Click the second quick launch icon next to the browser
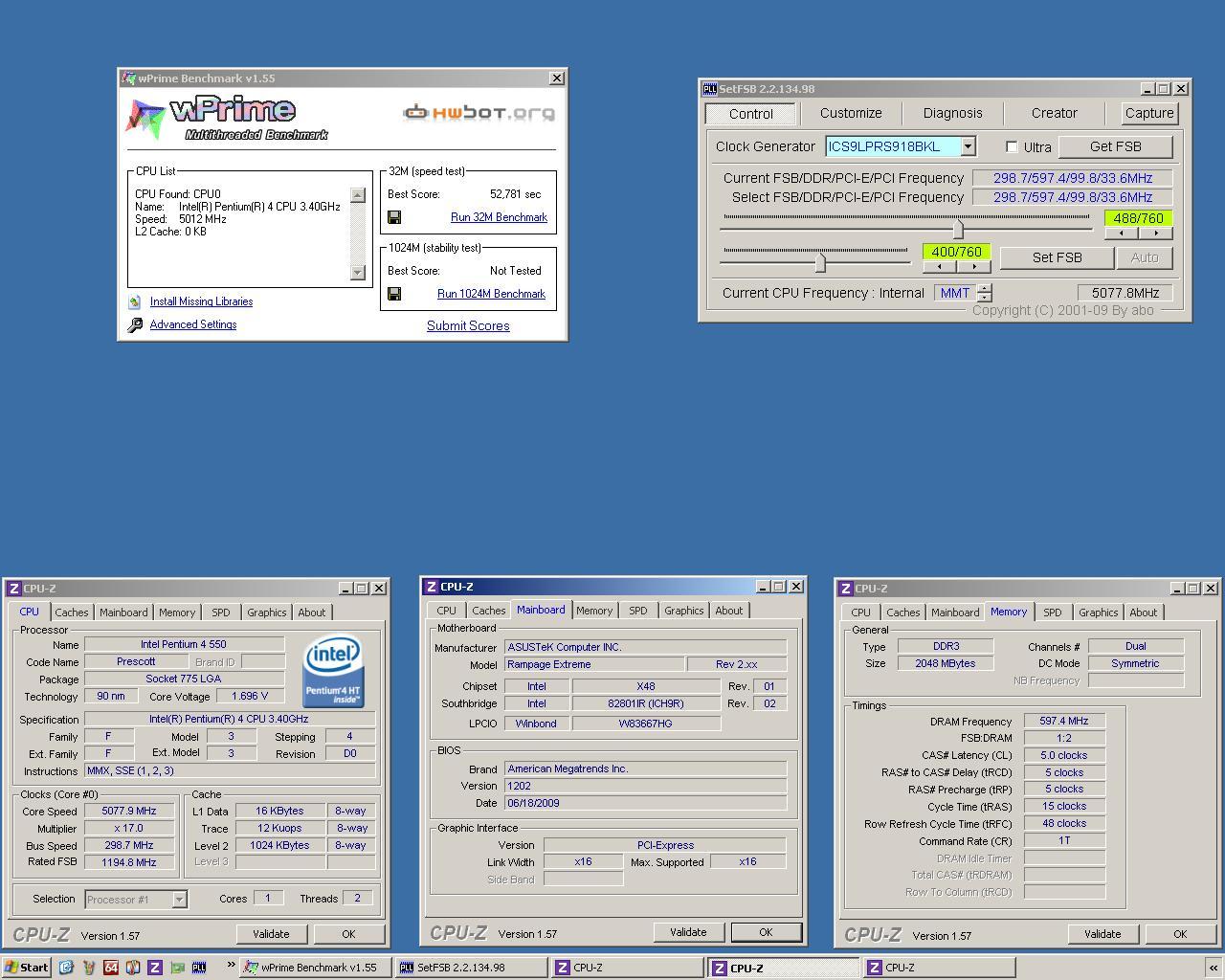Image resolution: width=1225 pixels, height=980 pixels. click(89, 968)
